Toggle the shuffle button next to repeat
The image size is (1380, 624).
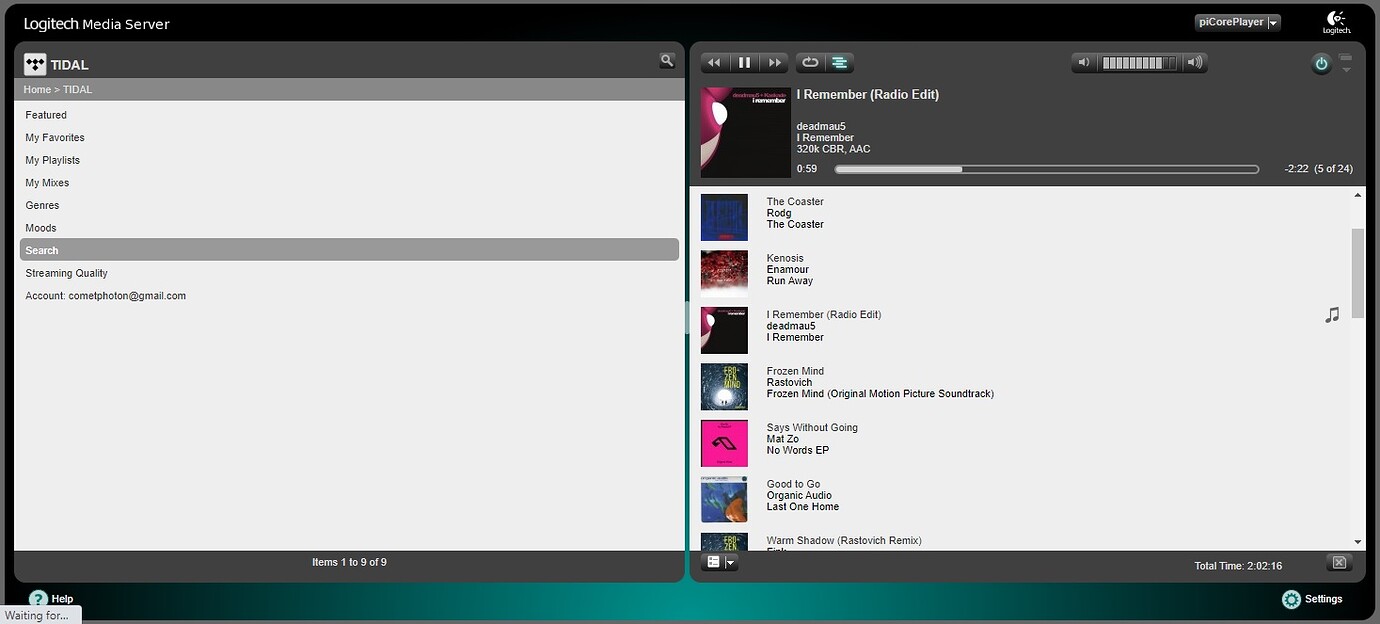click(x=840, y=63)
